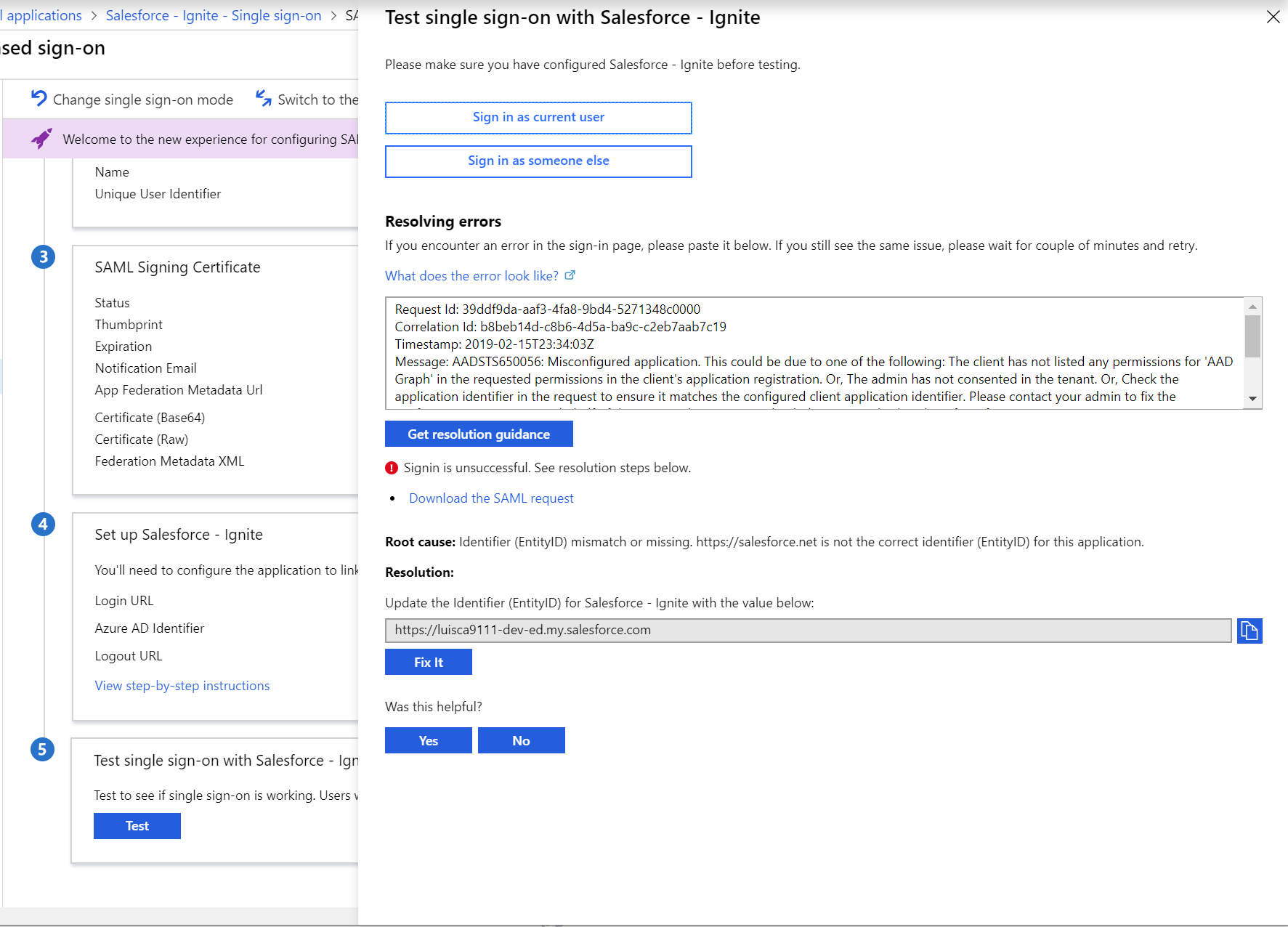Click the Azure AD Identifier label
Screen dimensions: 1288x927
pyautogui.click(x=150, y=628)
